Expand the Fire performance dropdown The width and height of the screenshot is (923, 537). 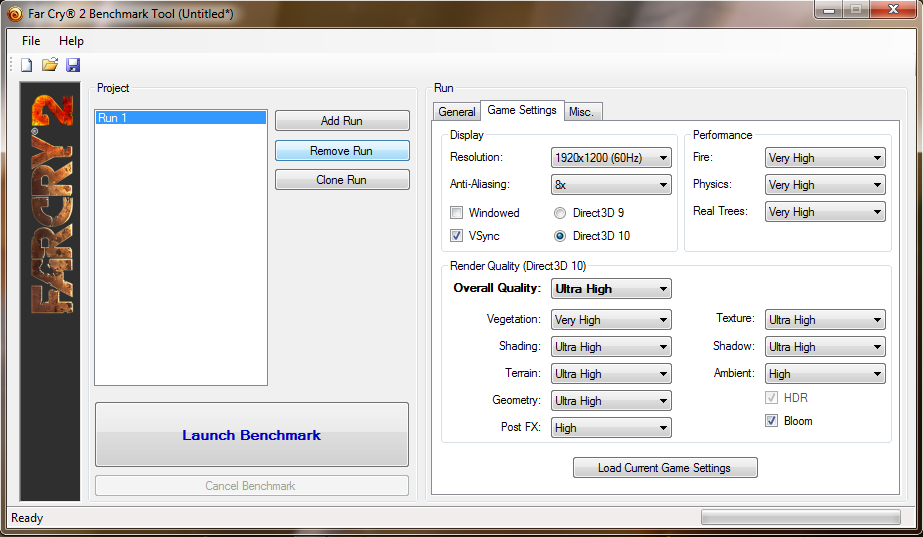[825, 158]
